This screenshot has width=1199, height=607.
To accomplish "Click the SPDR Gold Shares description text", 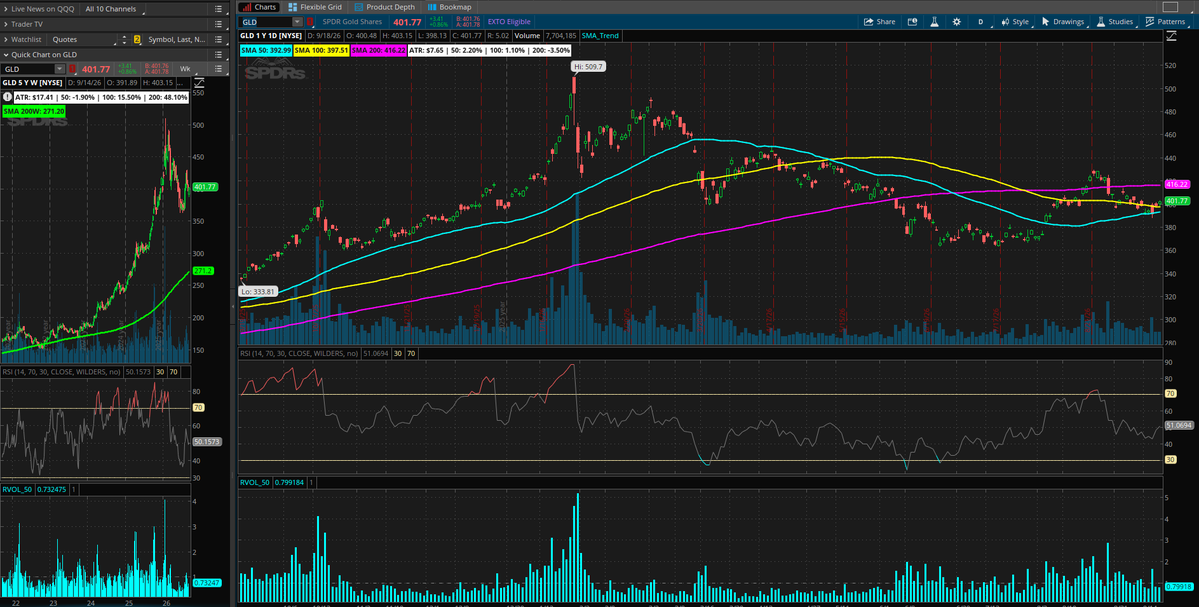I will [x=352, y=22].
